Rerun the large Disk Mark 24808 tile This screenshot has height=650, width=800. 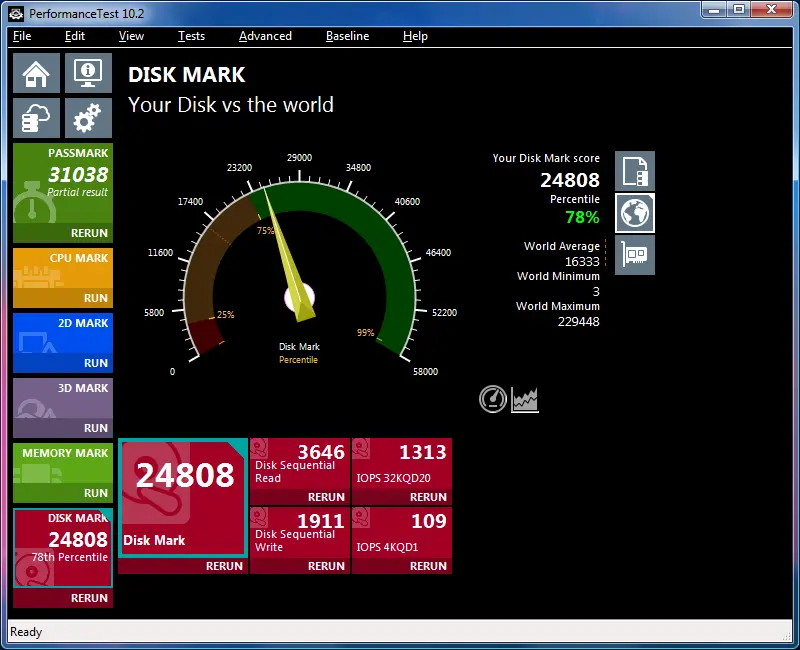click(224, 566)
